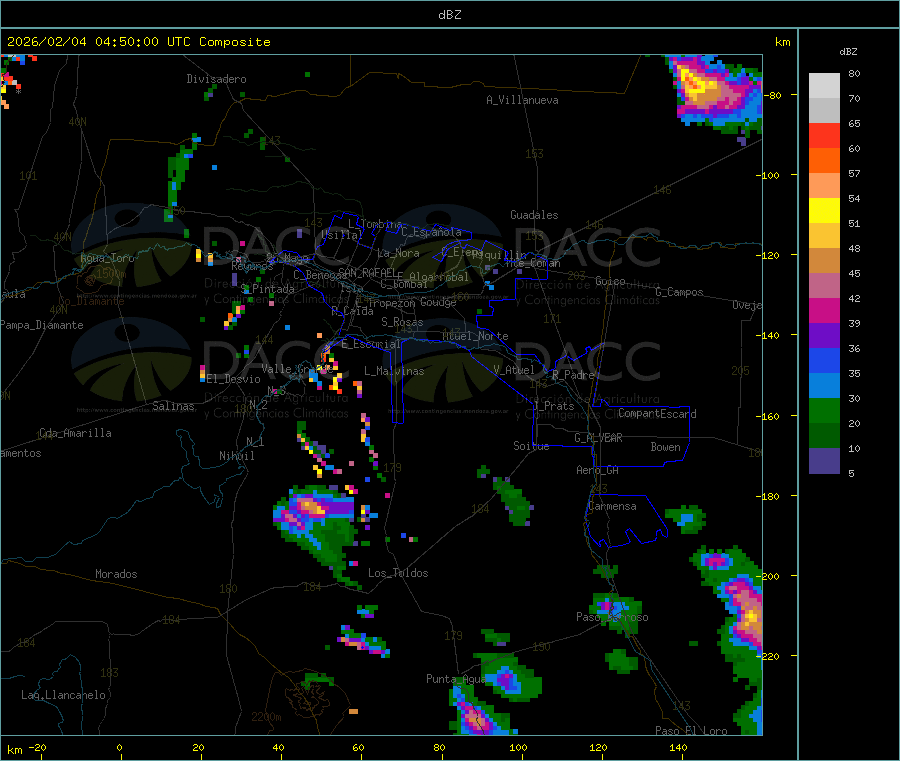Select the A_Villanueva map label
900x761 pixels.
tap(522, 100)
